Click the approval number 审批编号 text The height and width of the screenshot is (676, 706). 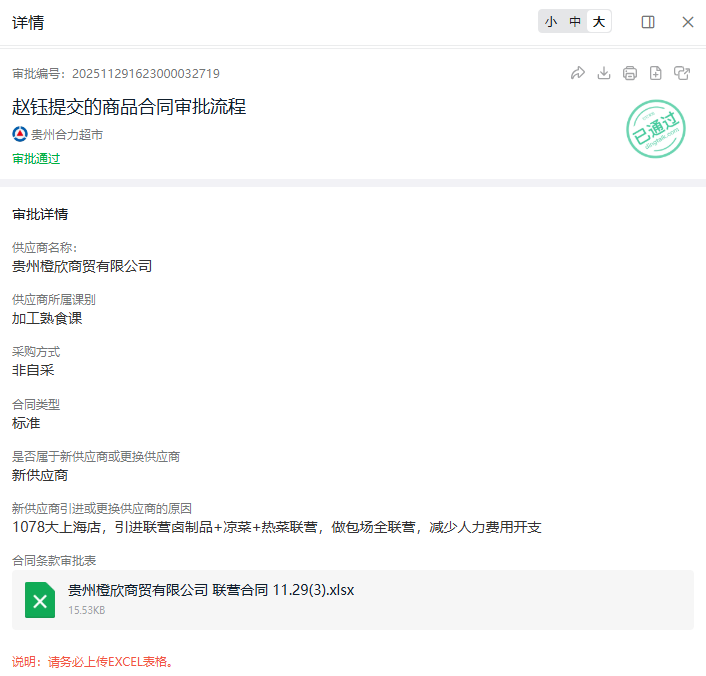(x=116, y=73)
